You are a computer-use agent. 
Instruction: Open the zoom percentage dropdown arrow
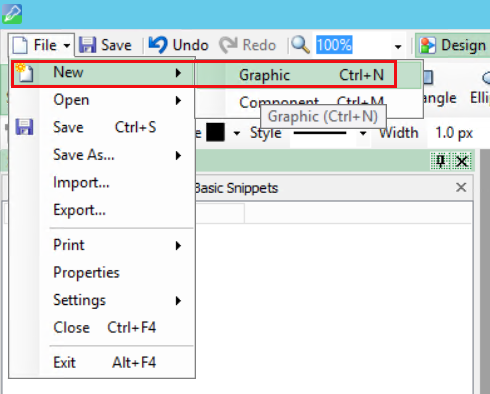pos(398,46)
